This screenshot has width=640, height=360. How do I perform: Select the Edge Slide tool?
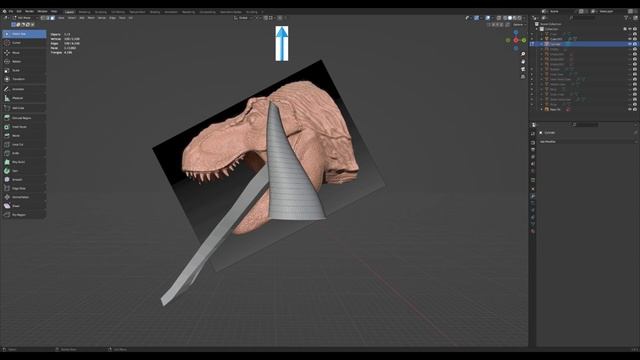click(x=24, y=189)
